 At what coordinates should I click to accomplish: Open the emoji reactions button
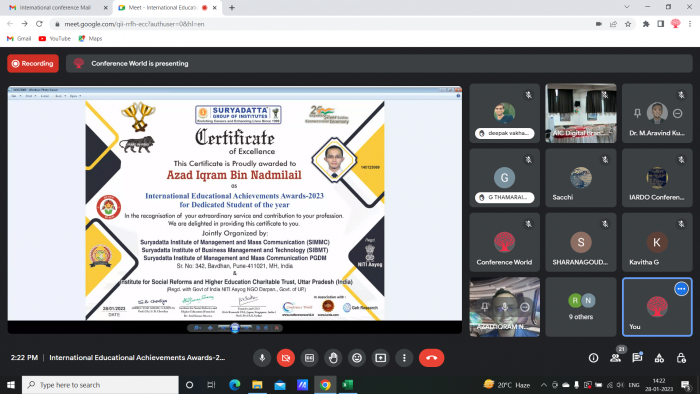[357, 358]
